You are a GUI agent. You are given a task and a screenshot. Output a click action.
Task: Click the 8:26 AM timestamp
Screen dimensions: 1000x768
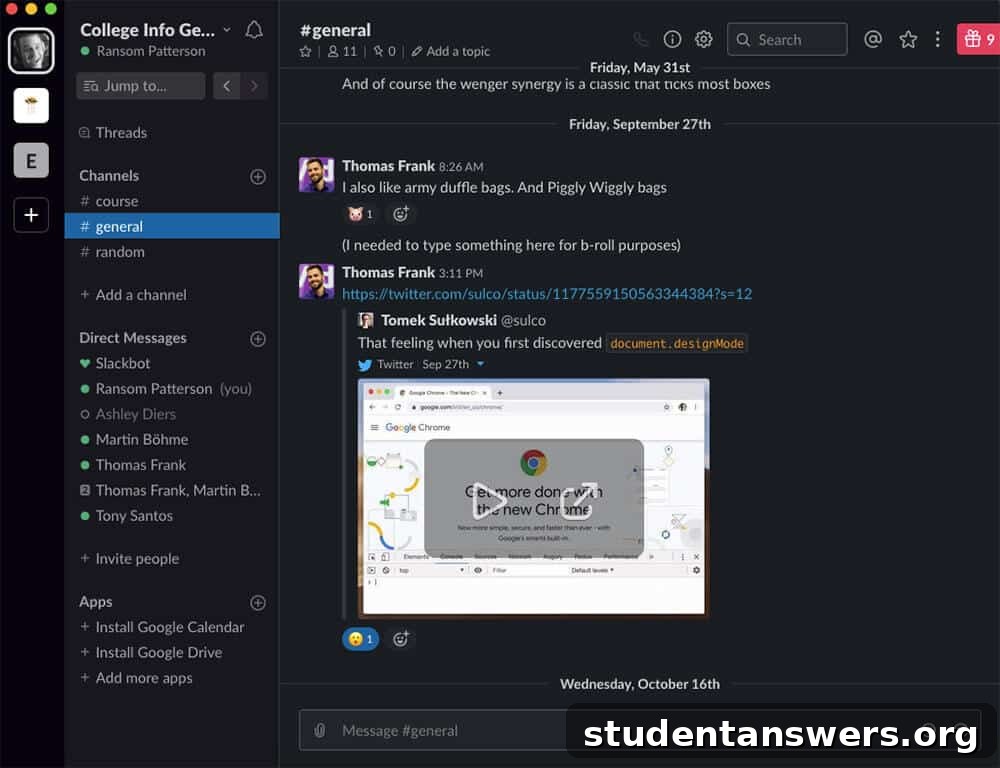point(461,167)
